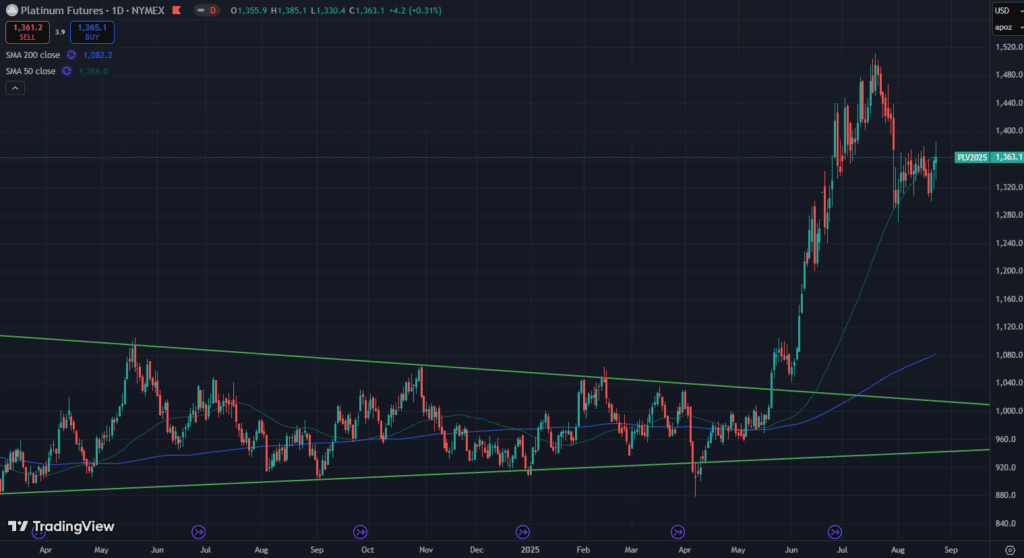This screenshot has height=558, width=1024.
Task: Click rollover marker near October on timeline
Action: [x=360, y=532]
